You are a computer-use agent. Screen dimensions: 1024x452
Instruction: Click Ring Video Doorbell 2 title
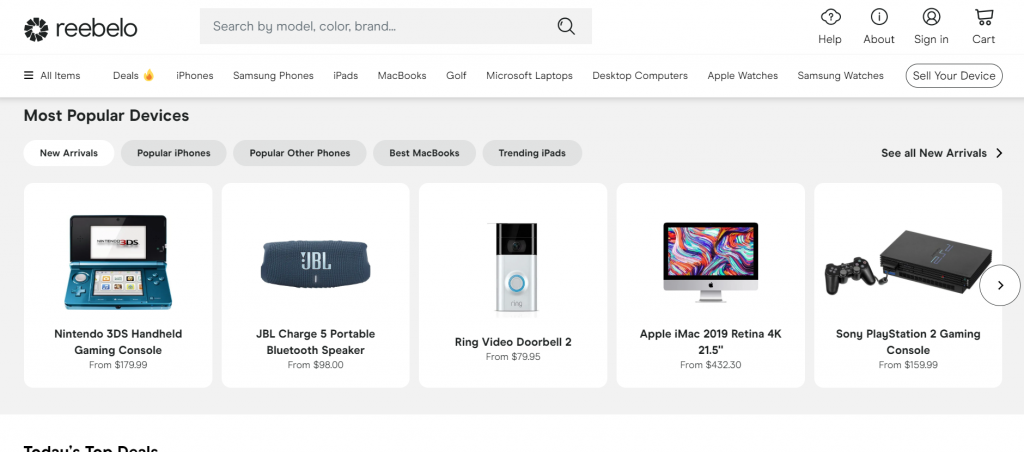pyautogui.click(x=513, y=342)
